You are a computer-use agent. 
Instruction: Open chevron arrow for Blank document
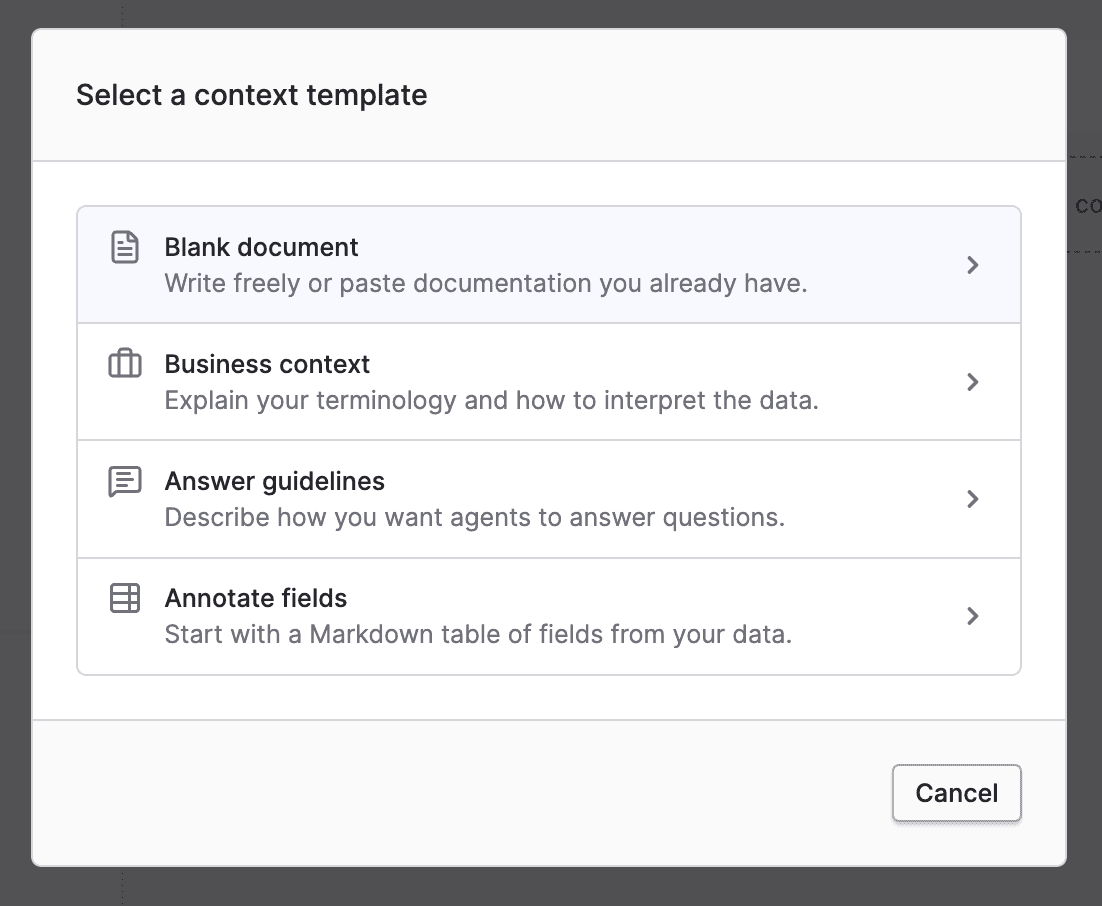point(973,265)
